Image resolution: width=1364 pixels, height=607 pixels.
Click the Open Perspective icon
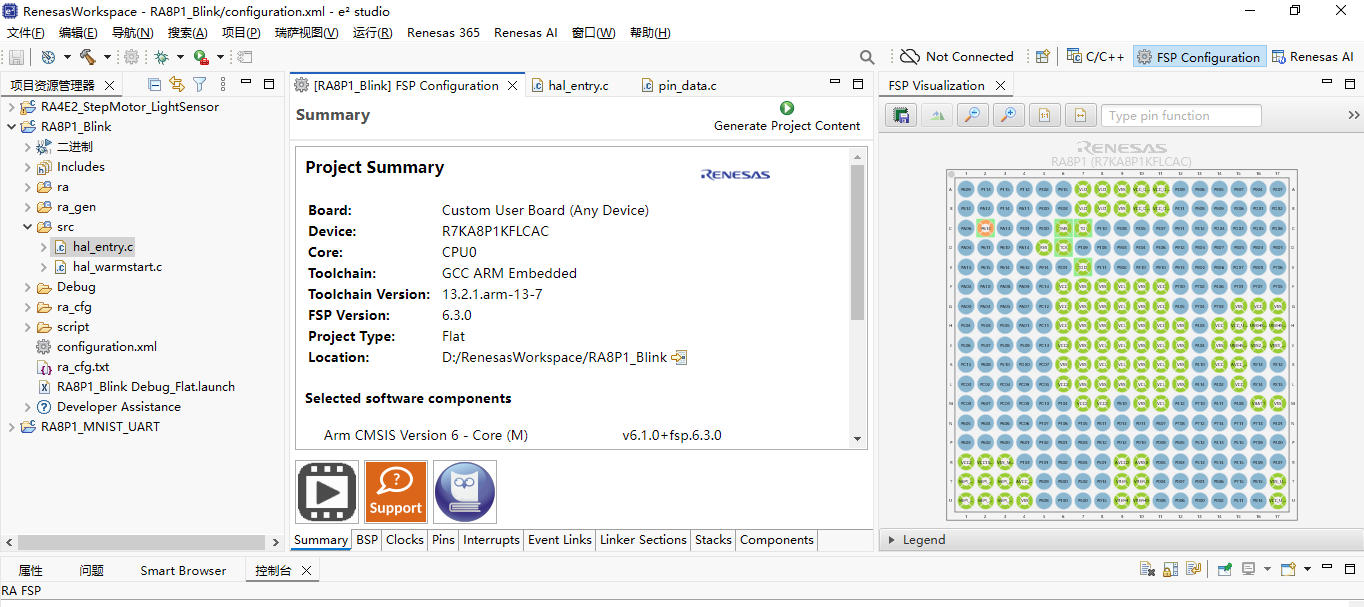[1042, 57]
